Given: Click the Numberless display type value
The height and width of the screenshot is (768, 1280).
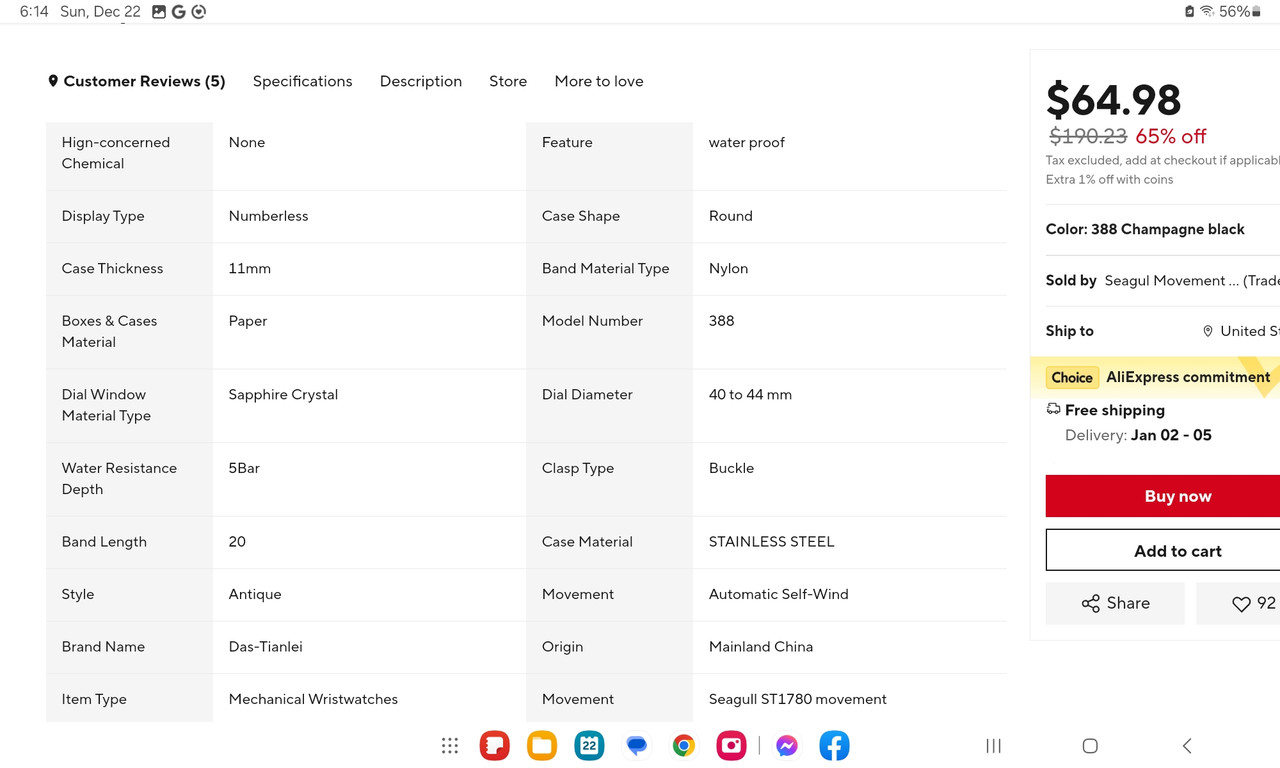Looking at the screenshot, I should (x=268, y=216).
